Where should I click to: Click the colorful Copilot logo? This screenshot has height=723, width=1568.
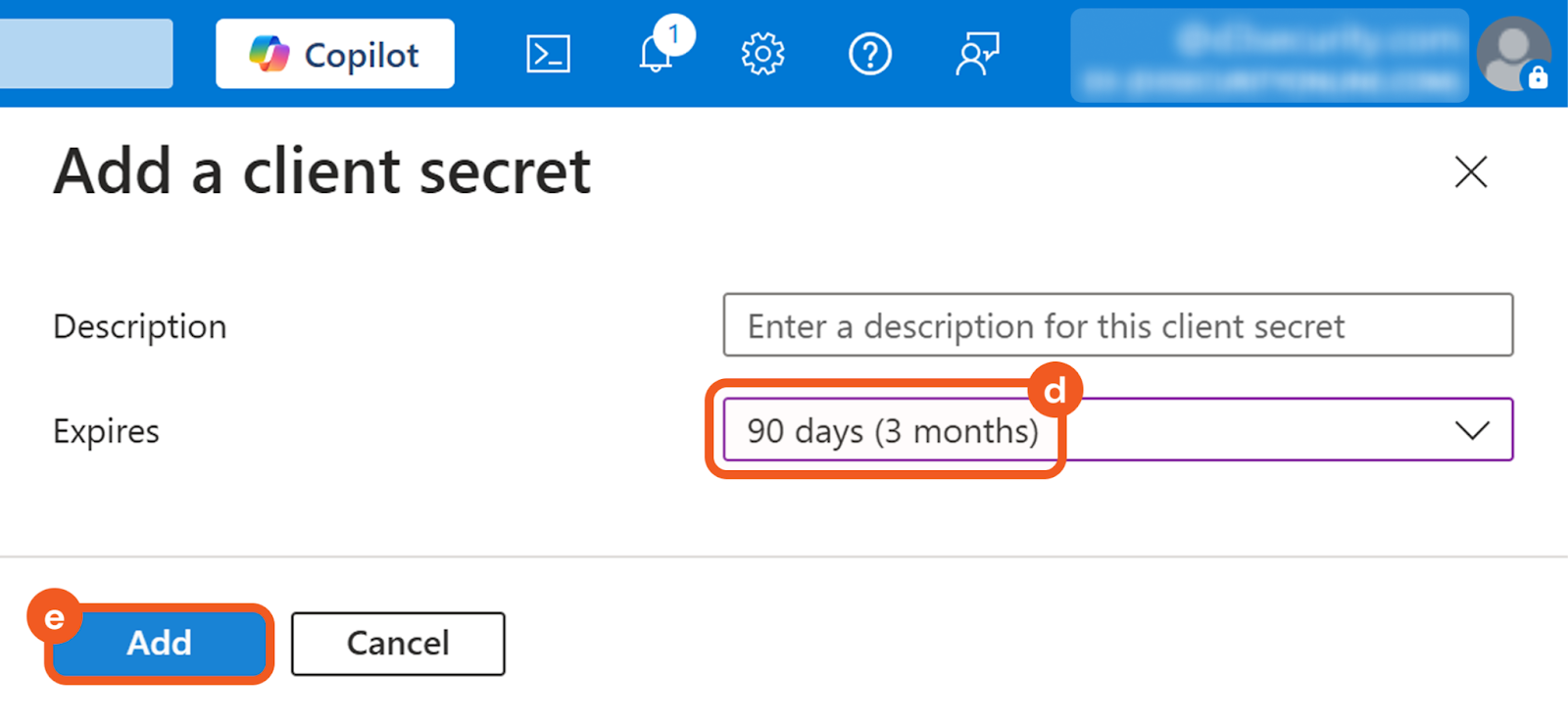[269, 54]
